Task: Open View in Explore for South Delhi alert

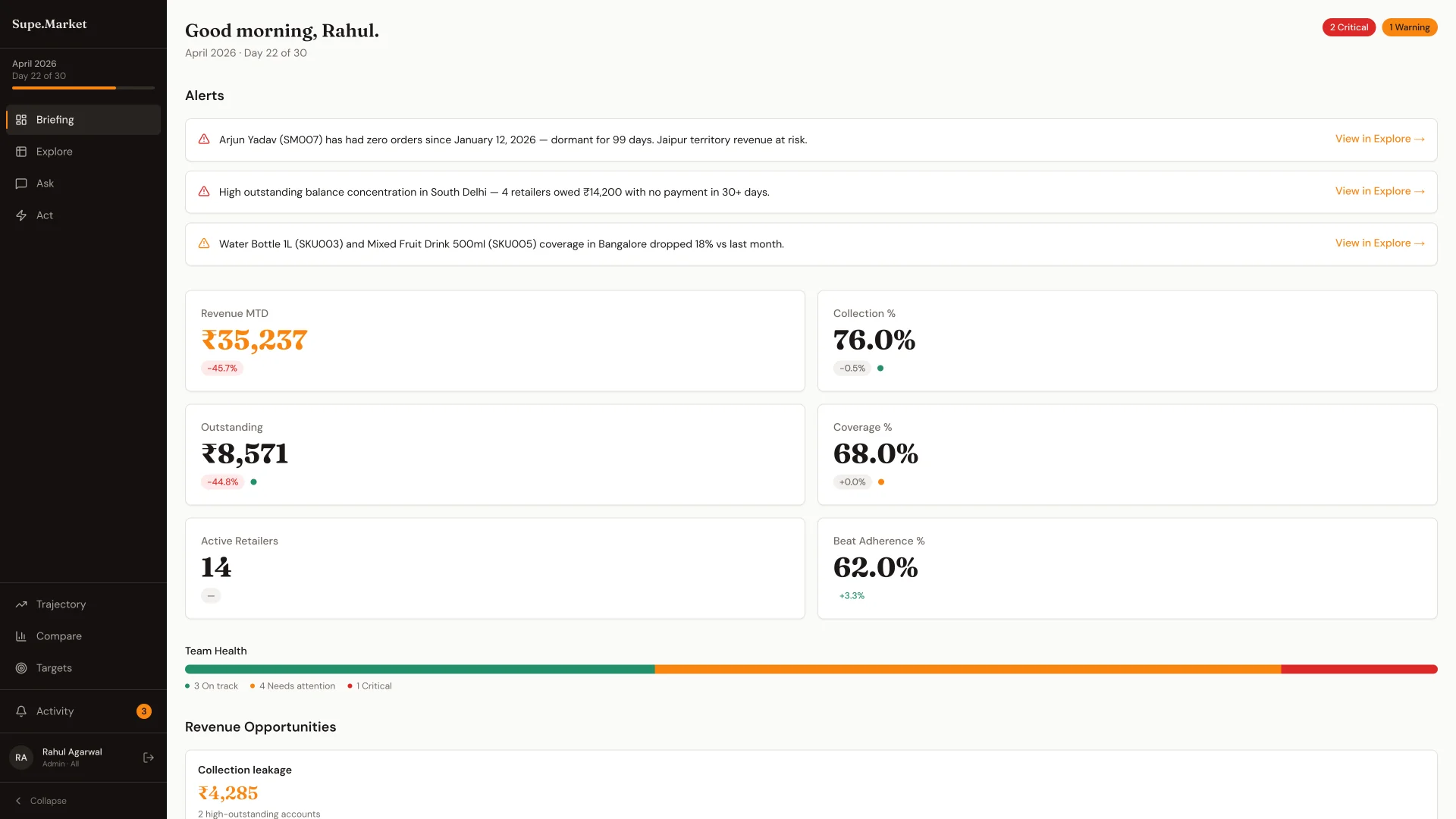Action: click(x=1379, y=191)
